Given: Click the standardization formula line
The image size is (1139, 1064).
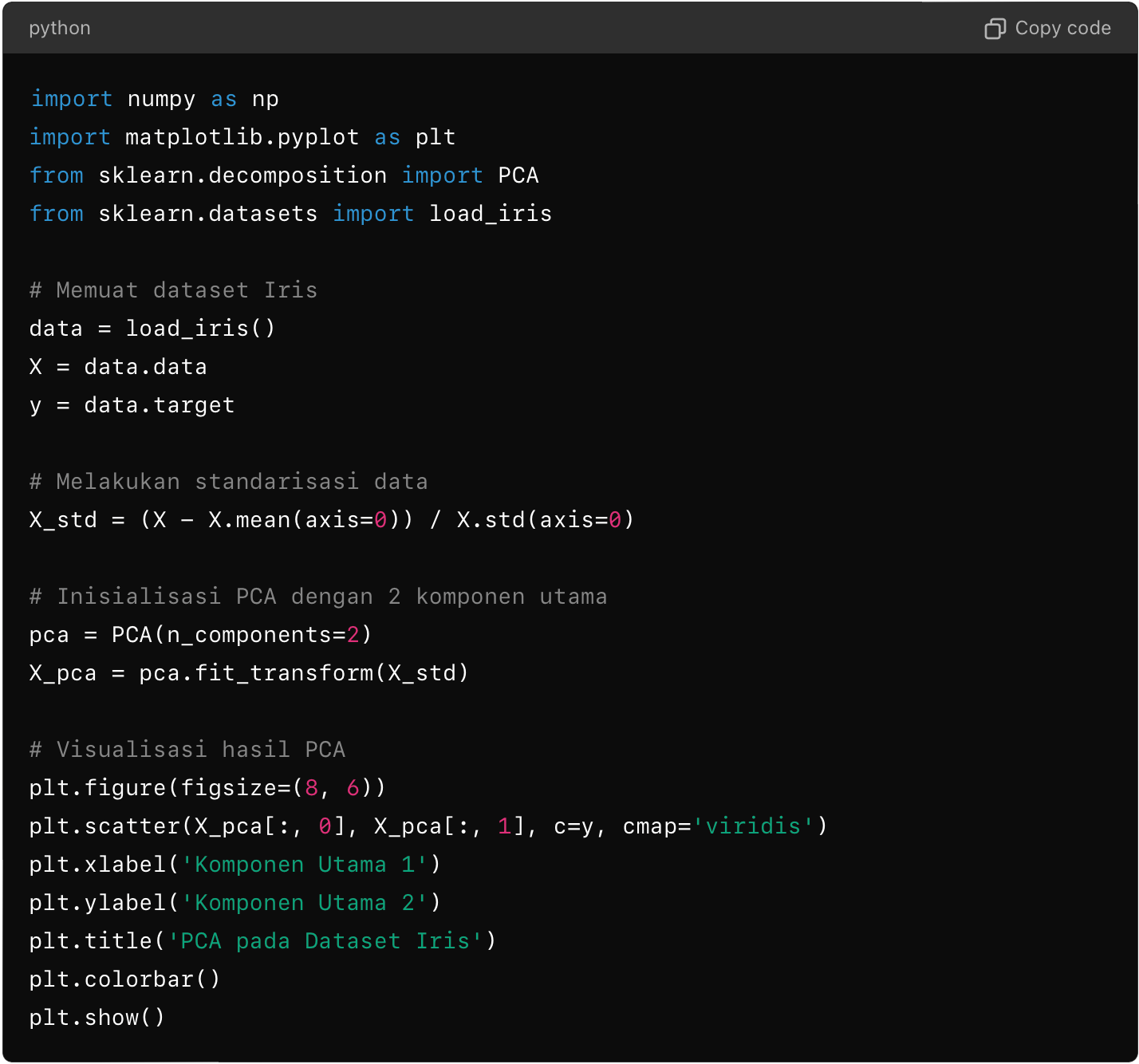Looking at the screenshot, I should click(x=330, y=519).
